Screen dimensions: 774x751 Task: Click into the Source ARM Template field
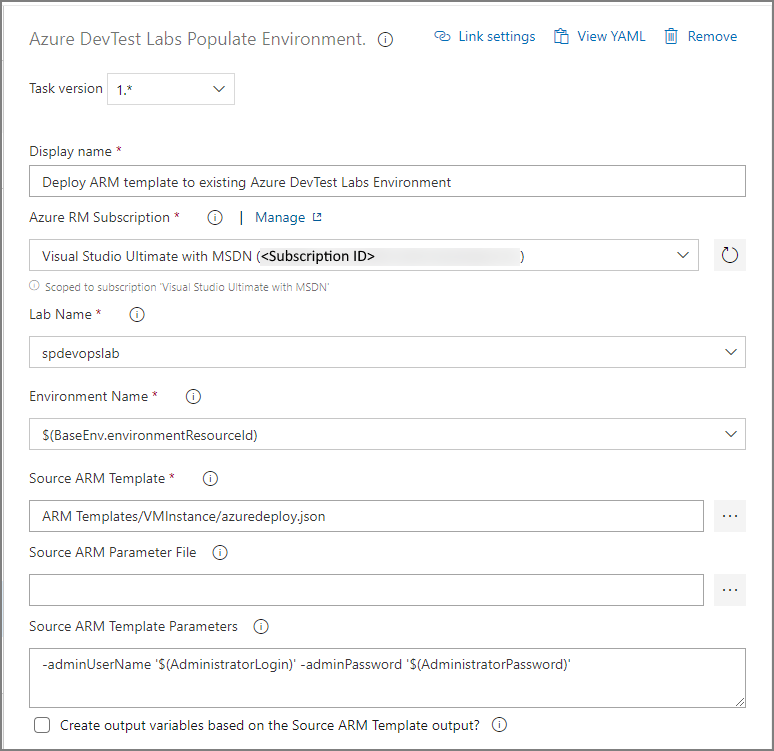pyautogui.click(x=366, y=516)
